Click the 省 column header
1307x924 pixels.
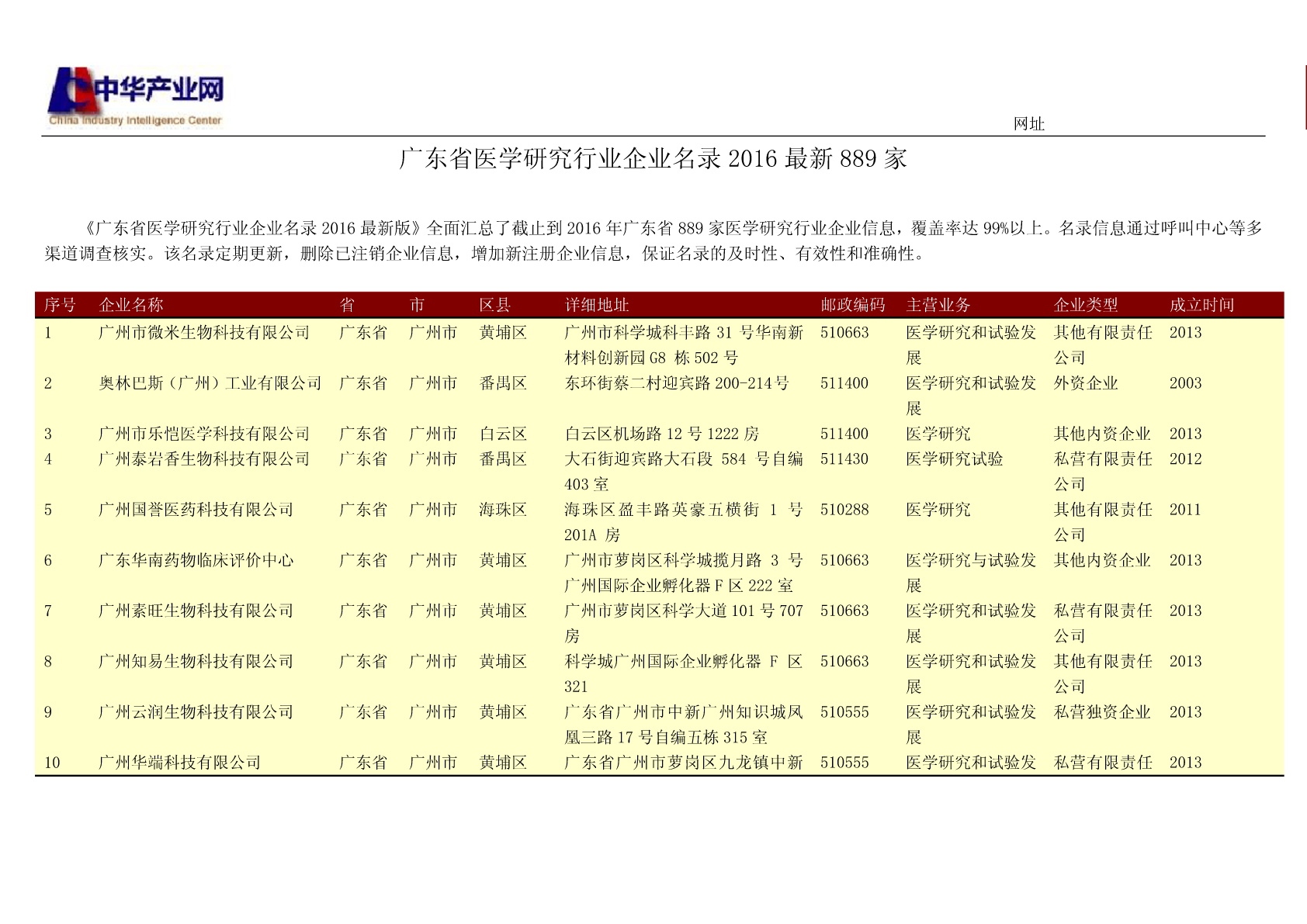347,305
